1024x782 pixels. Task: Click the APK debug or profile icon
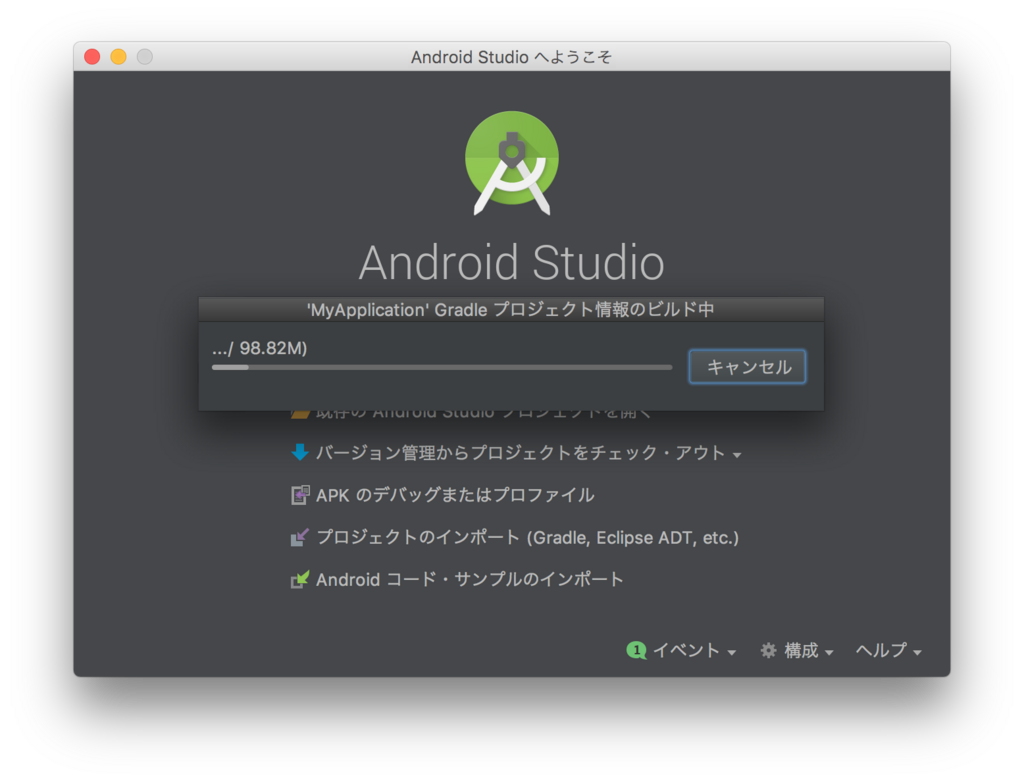coord(300,495)
